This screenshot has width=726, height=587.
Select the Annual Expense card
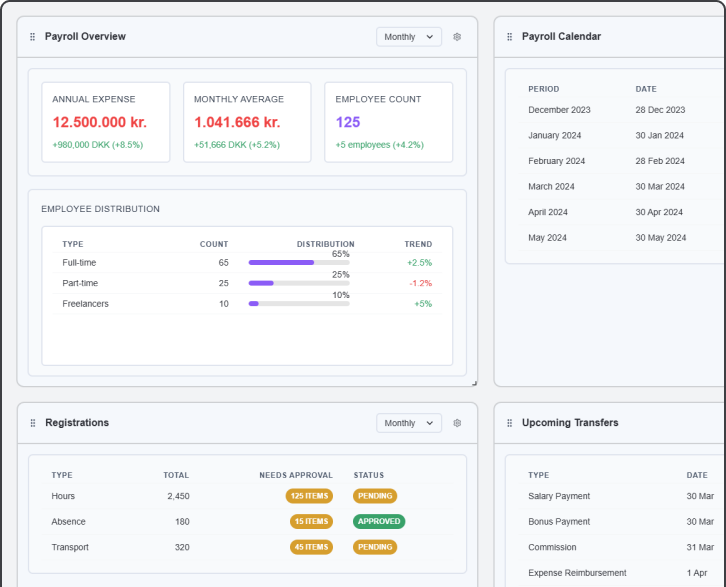click(107, 122)
